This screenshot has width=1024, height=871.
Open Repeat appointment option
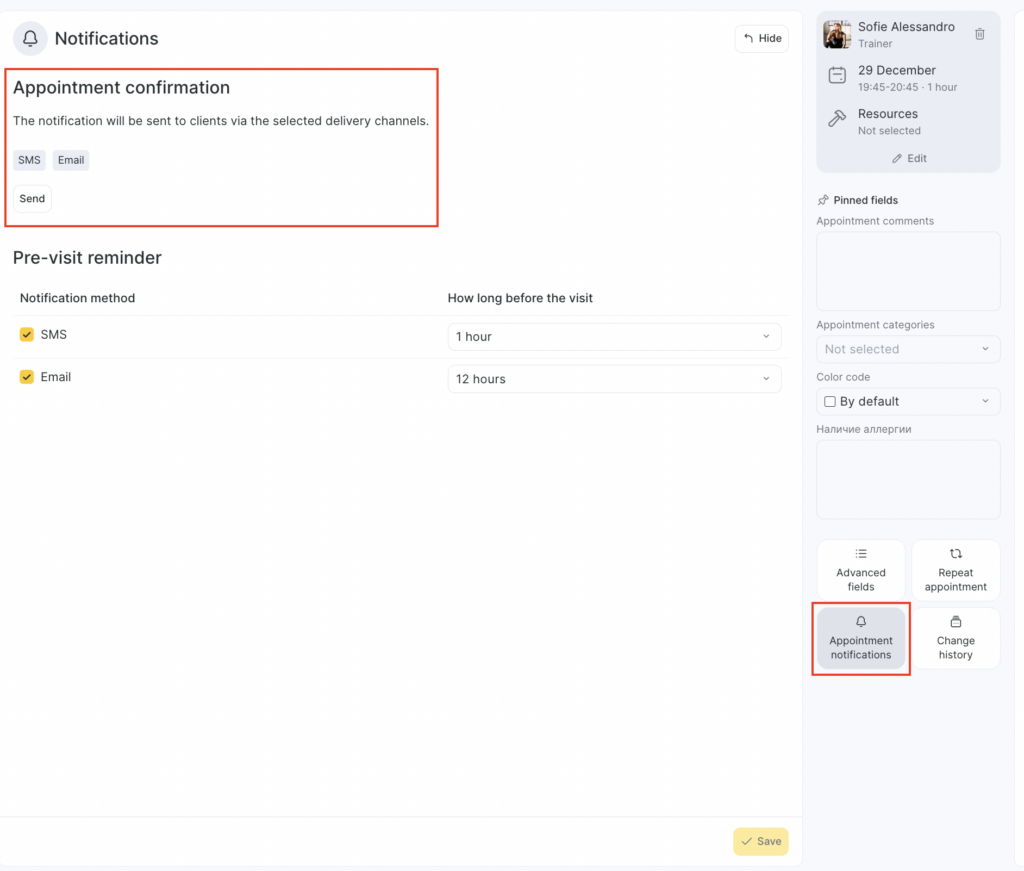click(x=955, y=570)
